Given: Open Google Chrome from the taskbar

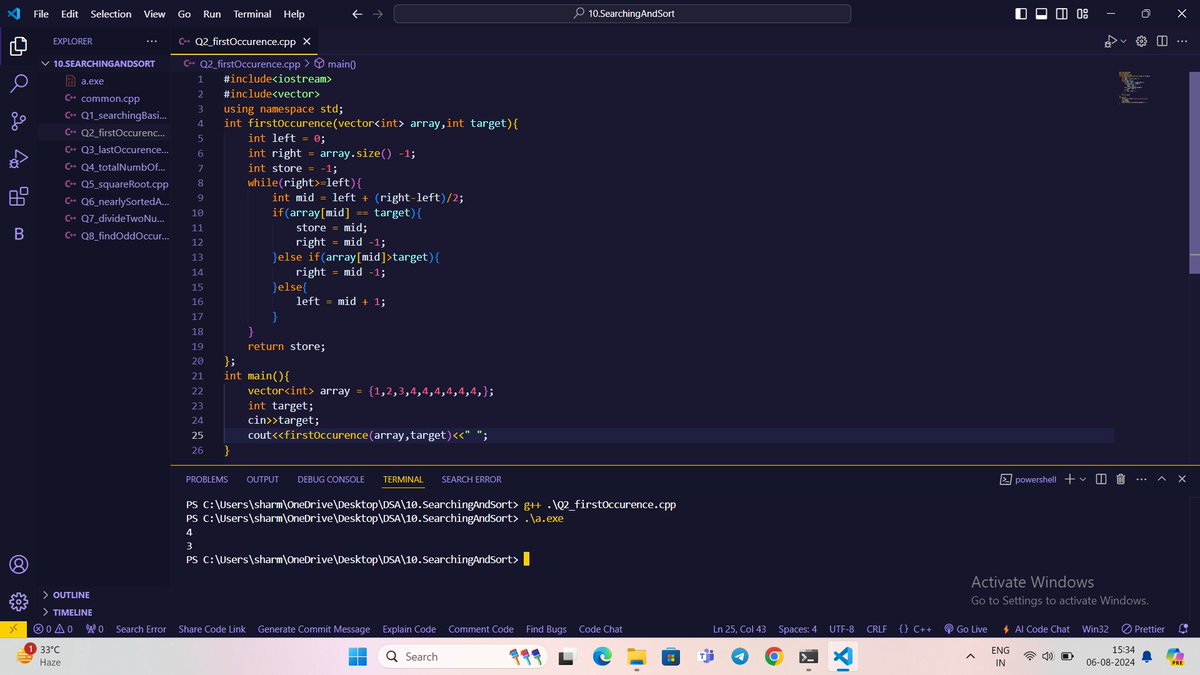Looking at the screenshot, I should point(772,656).
